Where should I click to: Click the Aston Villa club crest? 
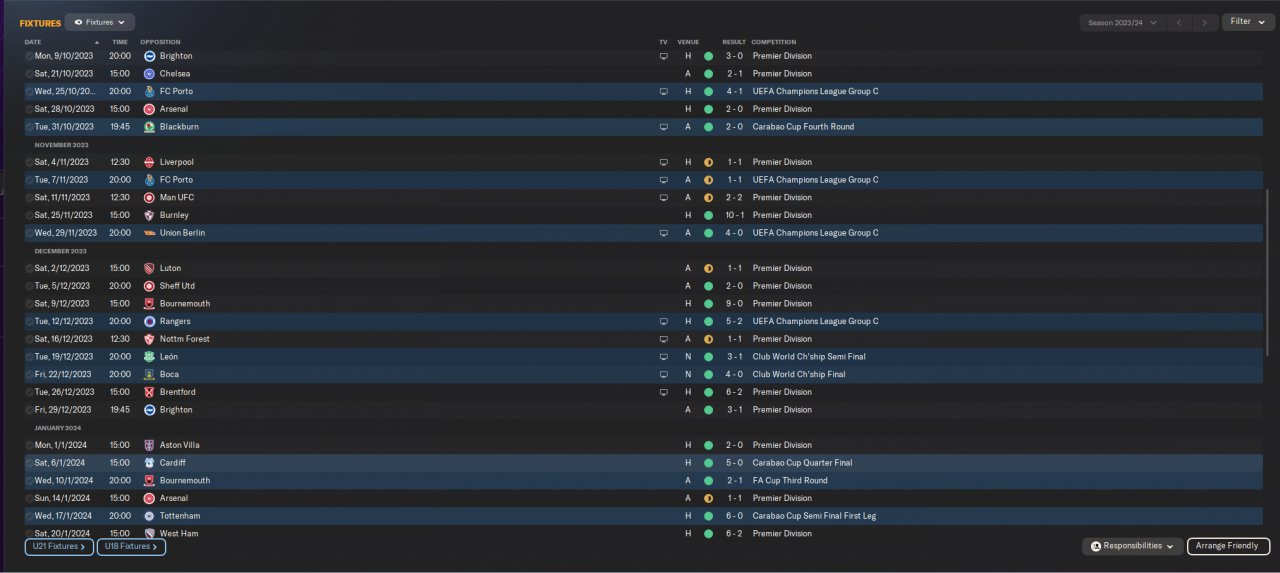coord(149,445)
